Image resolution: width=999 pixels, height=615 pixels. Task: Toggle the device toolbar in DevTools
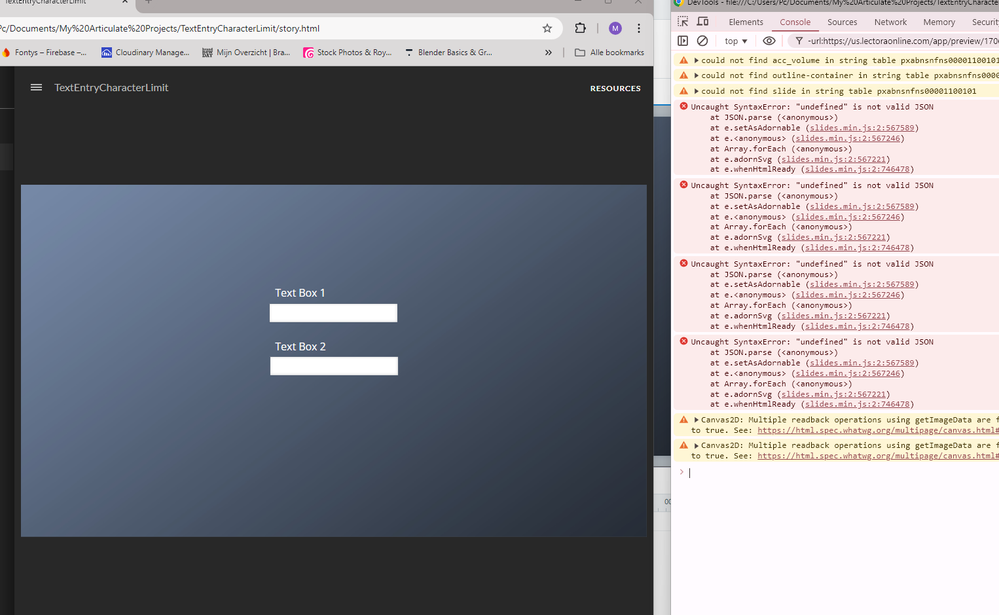pos(703,22)
